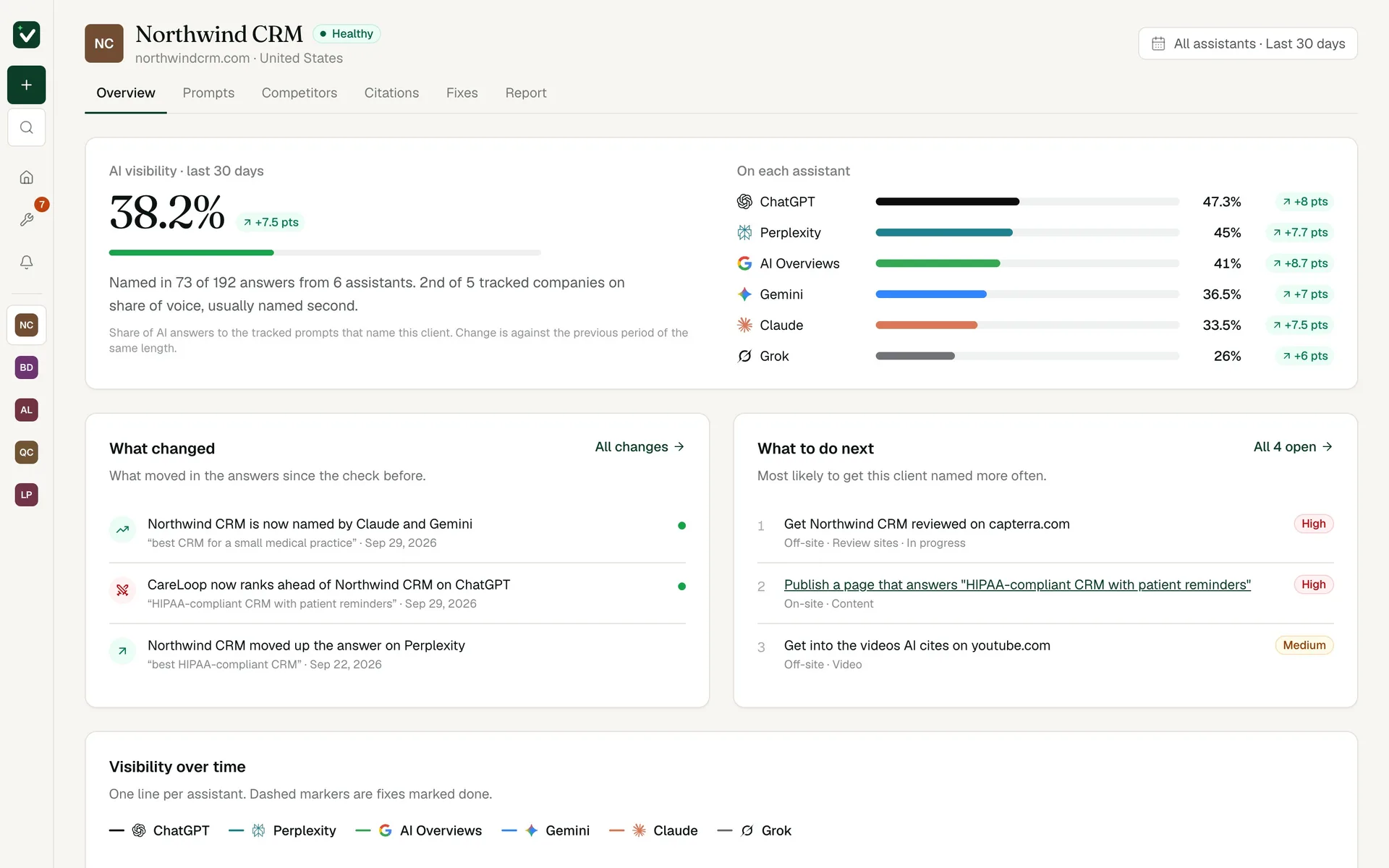1389x868 pixels.
Task: Open the youtube.com videos recommendation
Action: (917, 645)
